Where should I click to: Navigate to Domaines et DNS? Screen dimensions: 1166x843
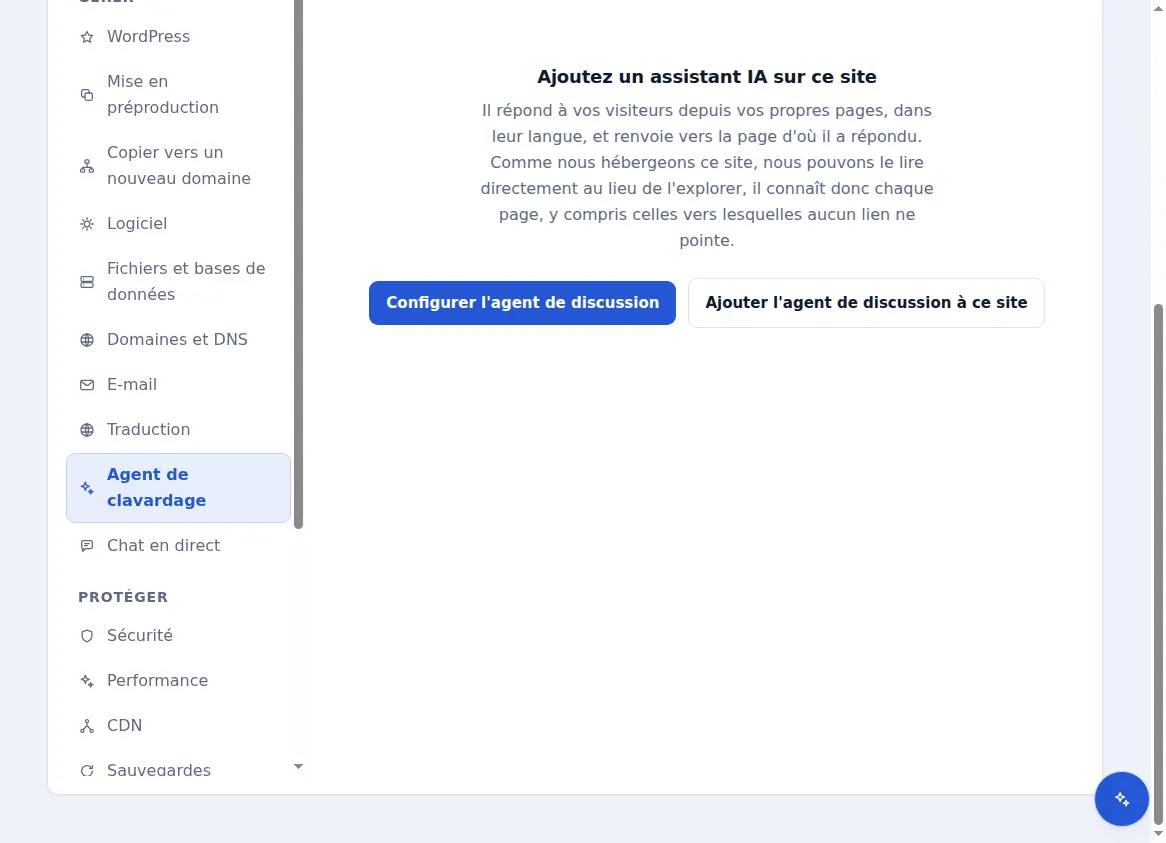tap(178, 340)
